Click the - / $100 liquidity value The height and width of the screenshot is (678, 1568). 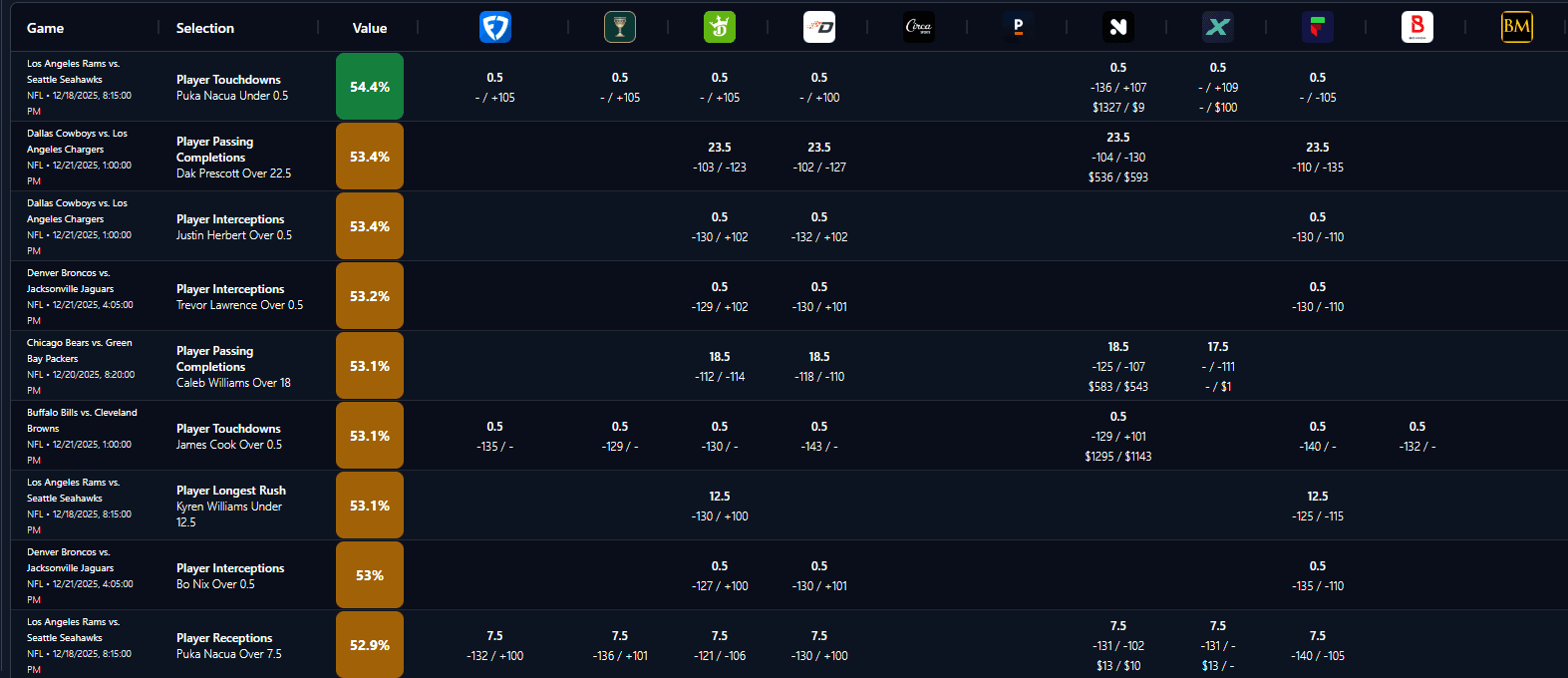pos(1218,108)
